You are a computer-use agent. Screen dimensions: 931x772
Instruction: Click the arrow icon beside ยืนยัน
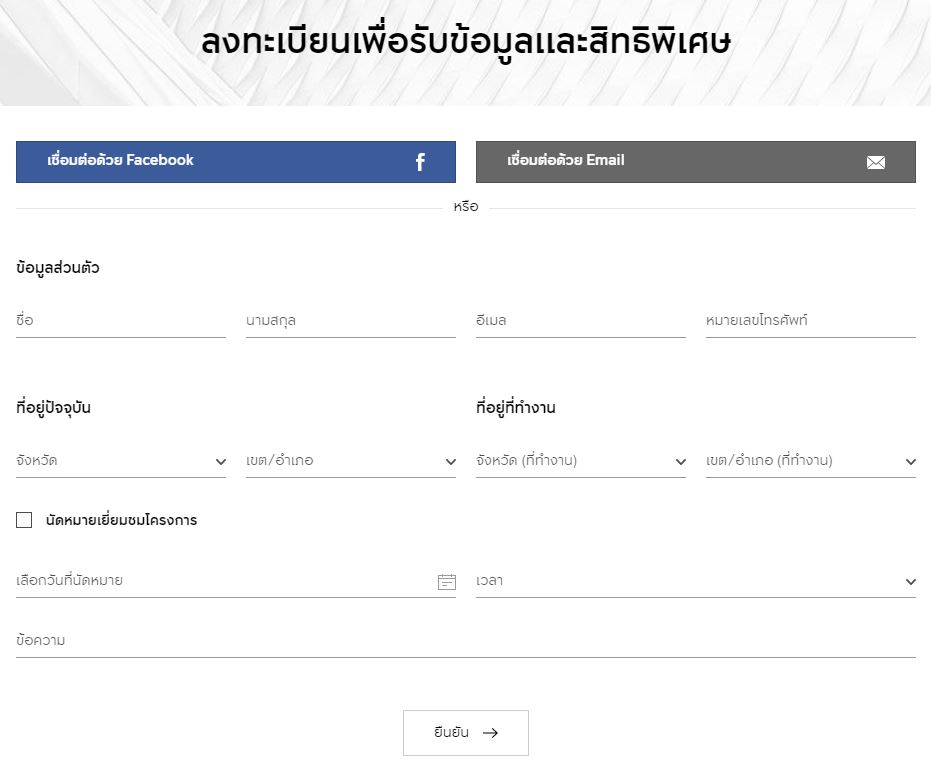[490, 733]
